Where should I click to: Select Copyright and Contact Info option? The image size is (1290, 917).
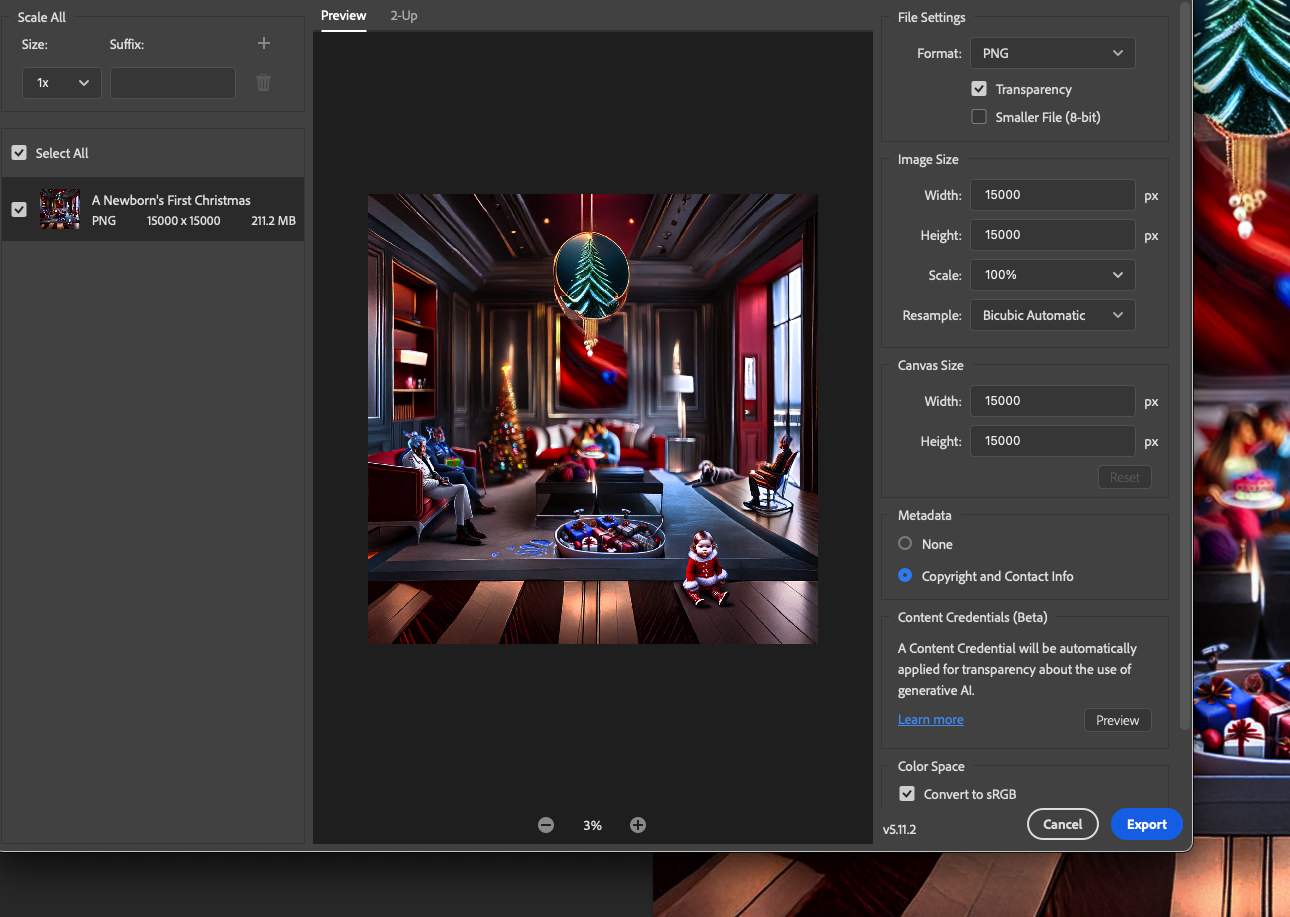(x=905, y=576)
